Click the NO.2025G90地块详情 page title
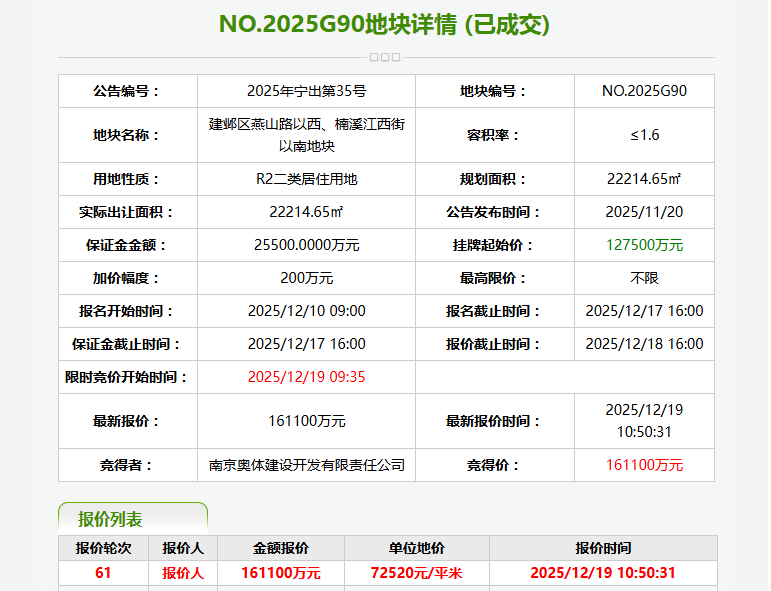 click(385, 24)
